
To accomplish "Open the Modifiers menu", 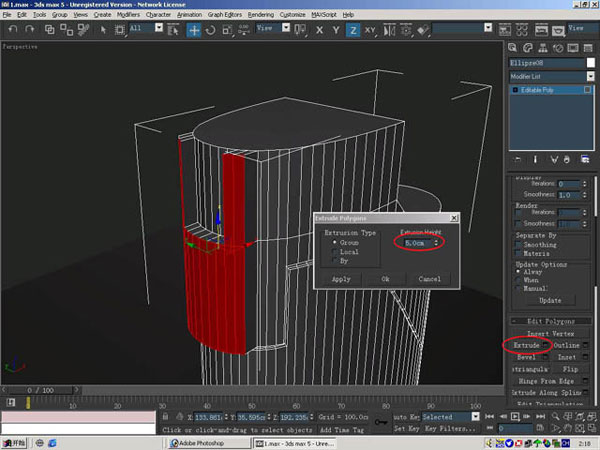I will (128, 15).
